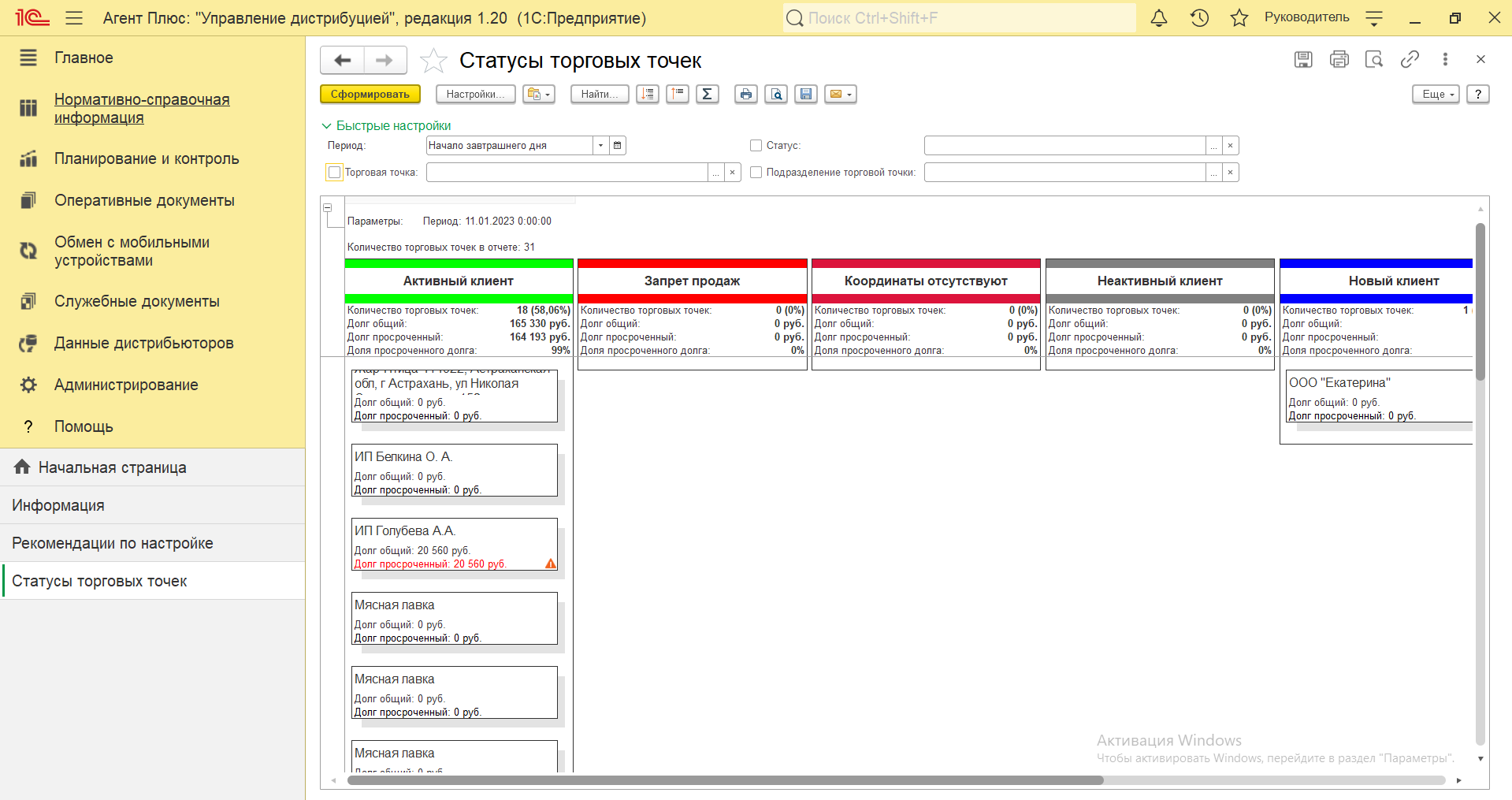Screen dimensions: 1512x800
Task: Open the 1C main menu hamburger icon
Action: 74,18
